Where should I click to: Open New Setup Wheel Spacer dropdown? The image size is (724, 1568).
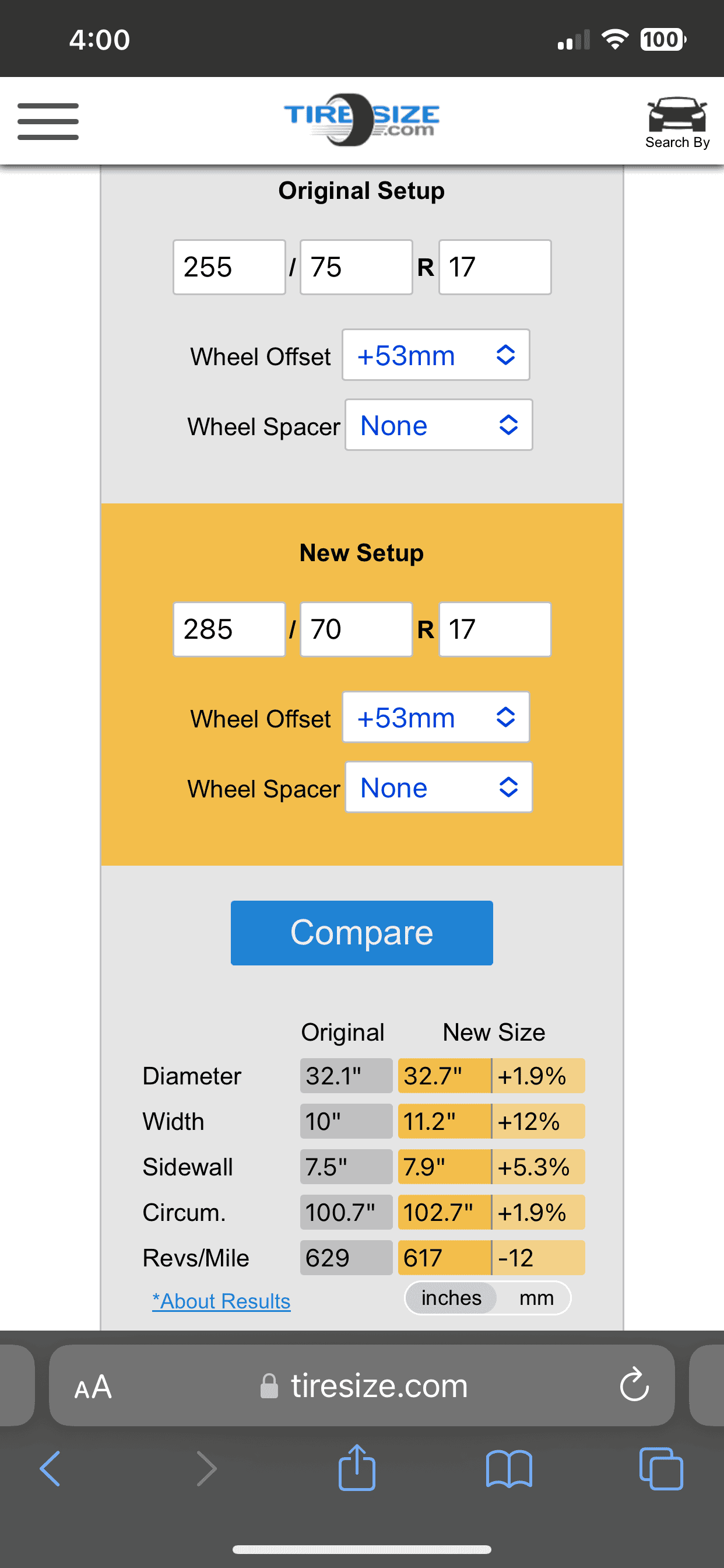point(439,787)
